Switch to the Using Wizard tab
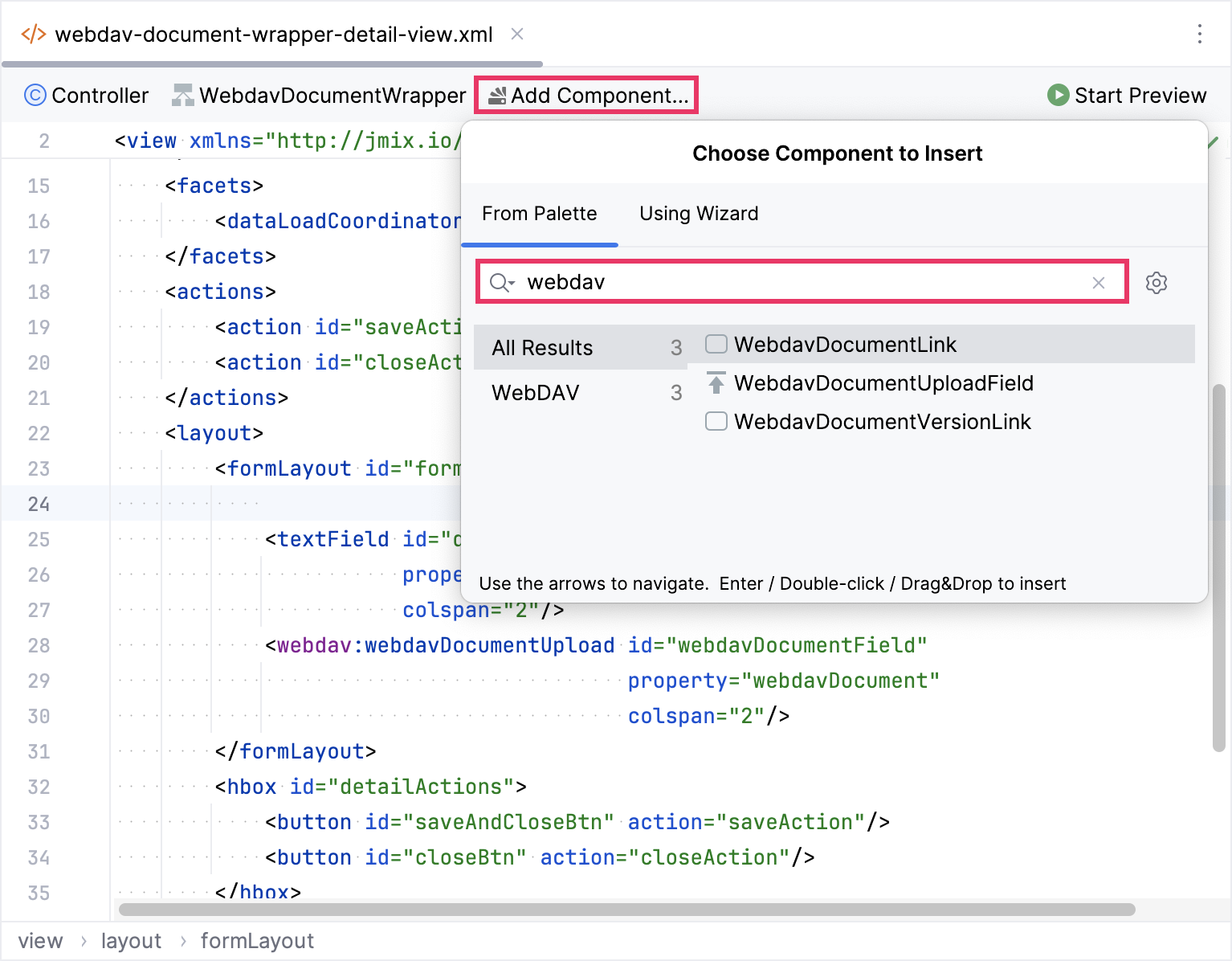Viewport: 1232px width, 961px height. coord(698,214)
